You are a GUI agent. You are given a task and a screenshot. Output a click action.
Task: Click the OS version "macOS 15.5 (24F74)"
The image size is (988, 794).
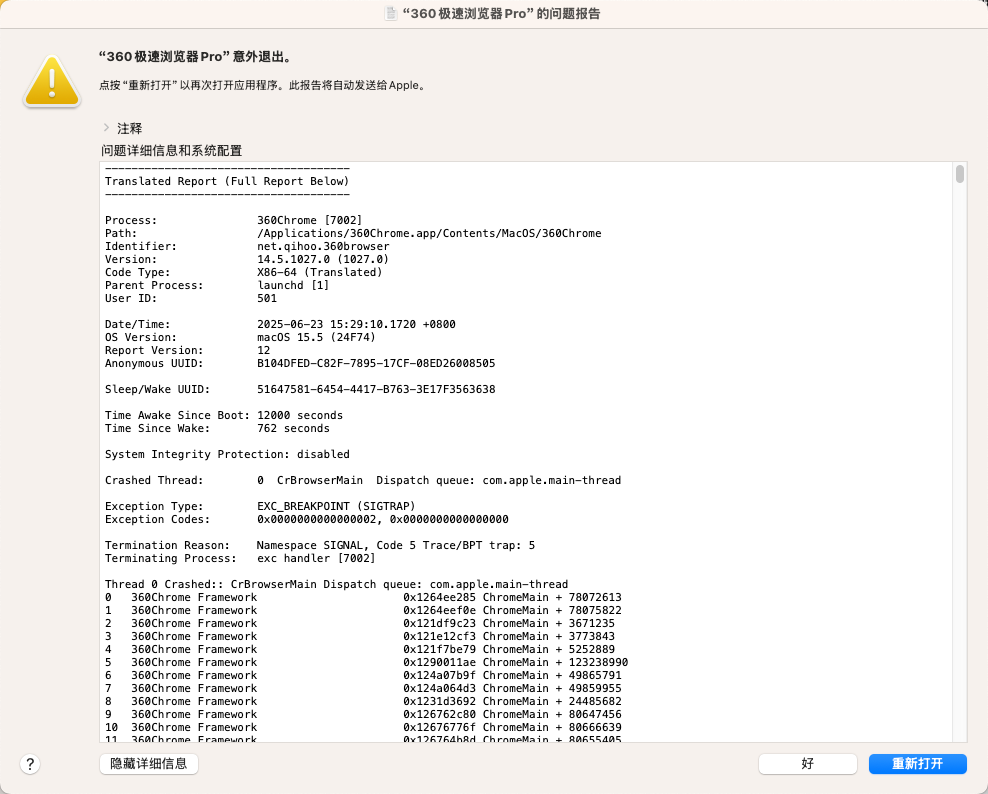[x=316, y=337]
